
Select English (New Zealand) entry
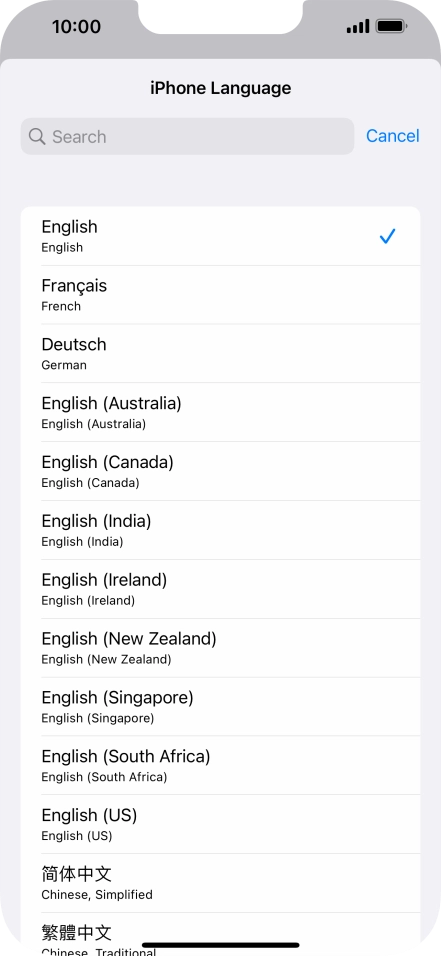pyautogui.click(x=220, y=648)
